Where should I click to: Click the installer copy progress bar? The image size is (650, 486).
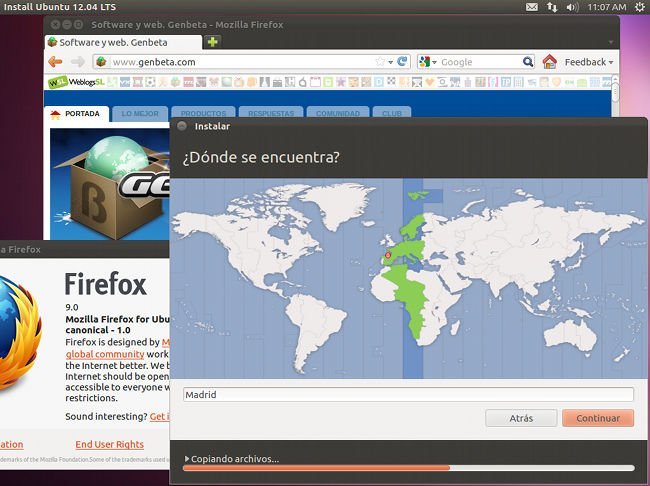click(408, 468)
